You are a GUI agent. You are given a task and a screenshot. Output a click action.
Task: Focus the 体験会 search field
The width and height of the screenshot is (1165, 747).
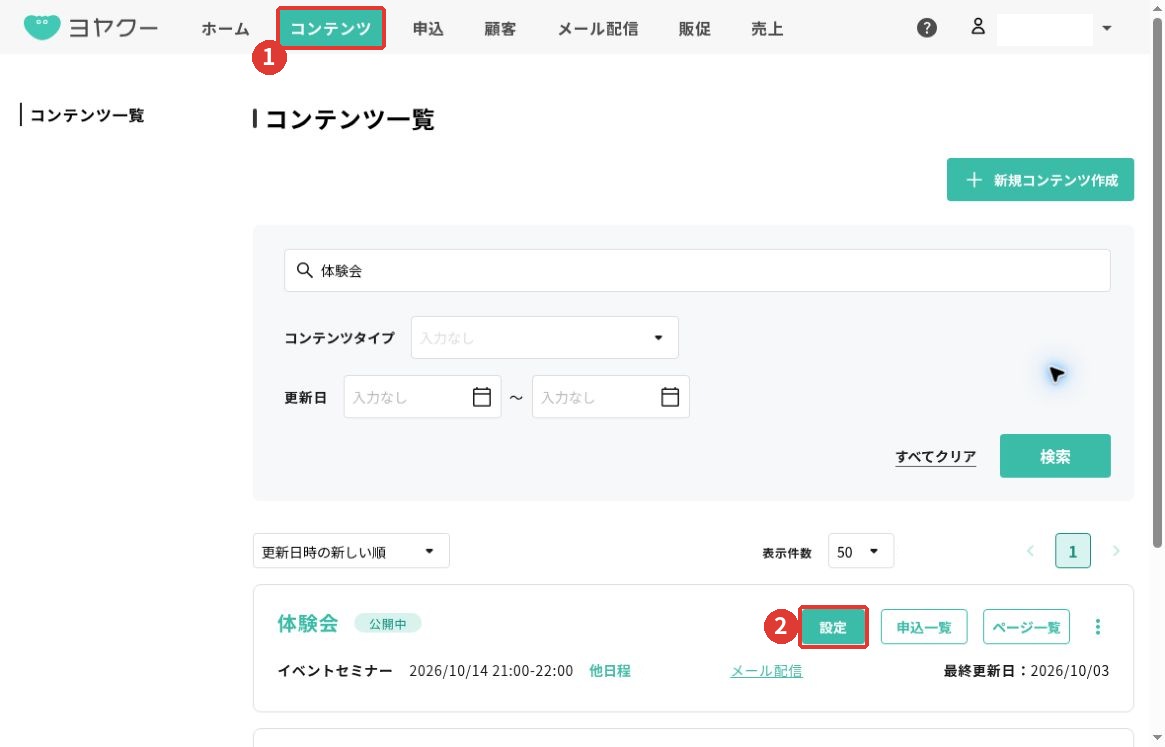pyautogui.click(x=697, y=271)
